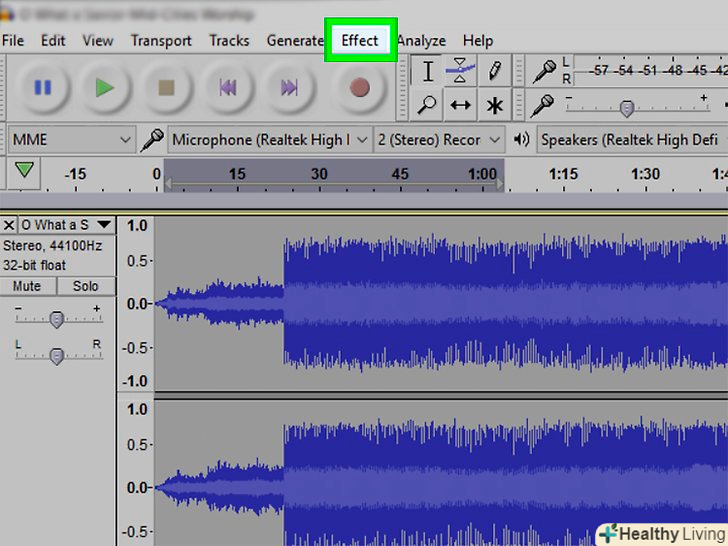The width and height of the screenshot is (728, 546).
Task: Skip to end of the track
Action: (289, 87)
